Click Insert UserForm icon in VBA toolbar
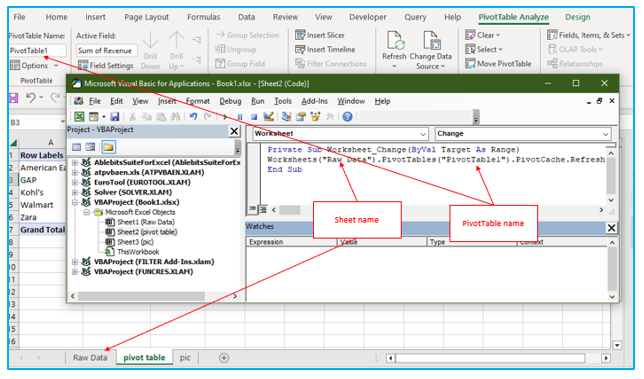The height and width of the screenshot is (379, 644). click(94, 117)
